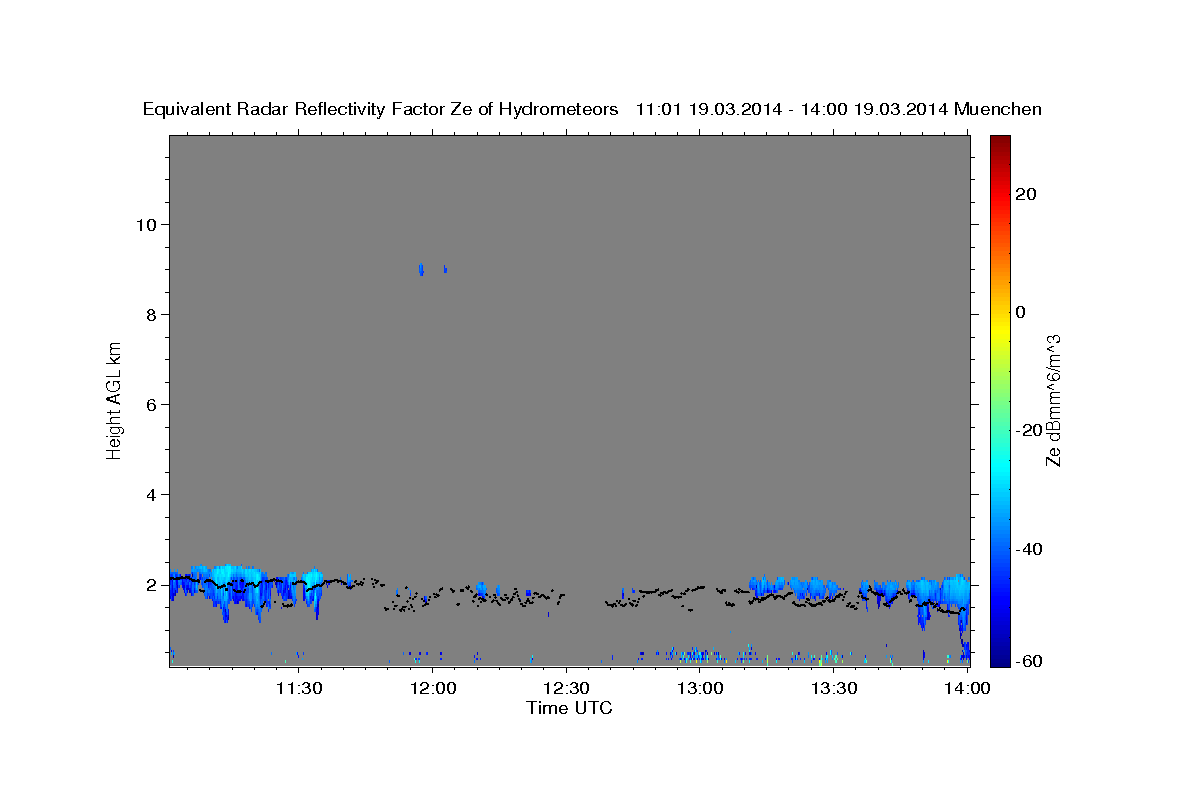Click the '12:00' time tick label
Screen dimensions: 1200x800
click(433, 688)
